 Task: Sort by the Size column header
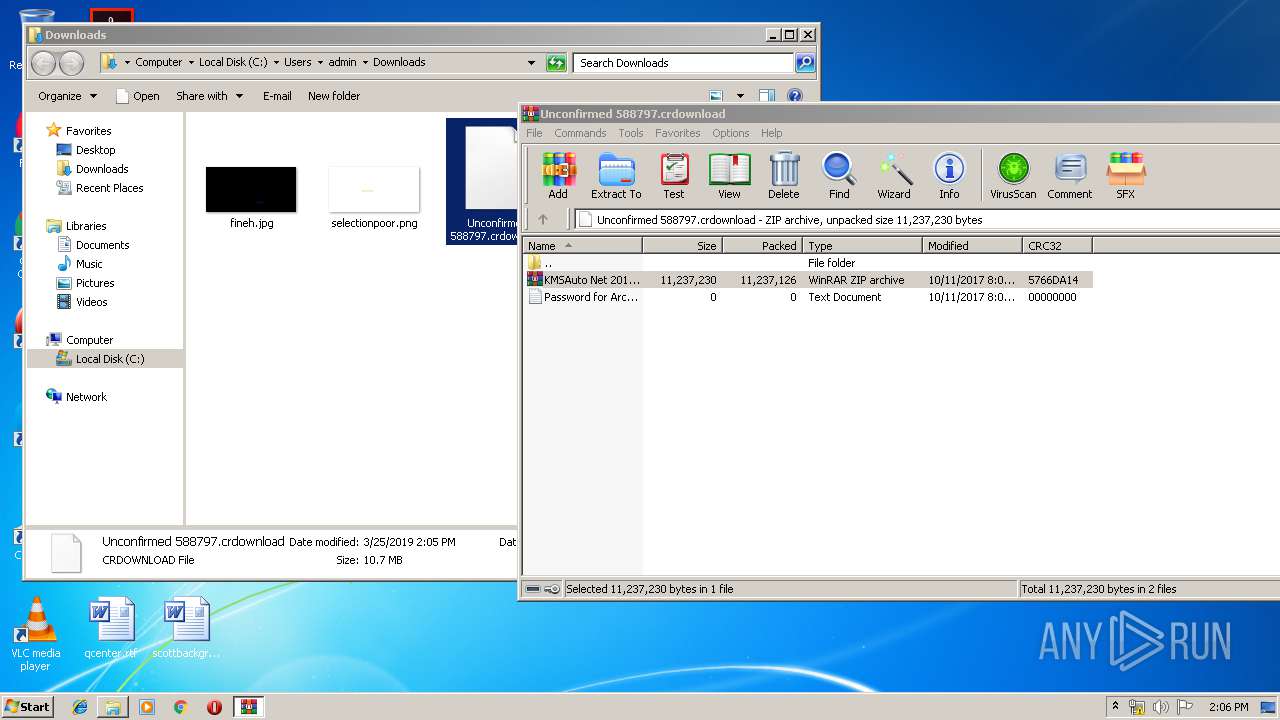click(x=682, y=246)
